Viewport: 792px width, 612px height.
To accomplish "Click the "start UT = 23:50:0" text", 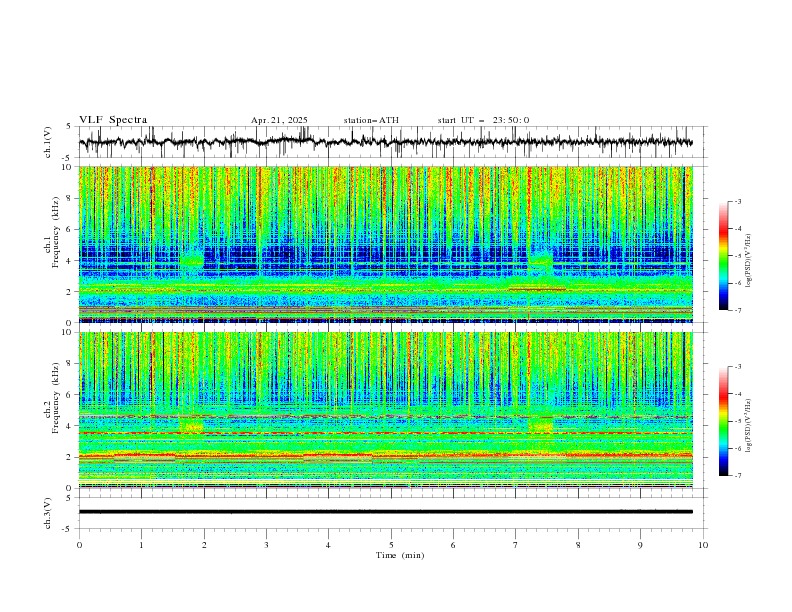I will click(483, 120).
